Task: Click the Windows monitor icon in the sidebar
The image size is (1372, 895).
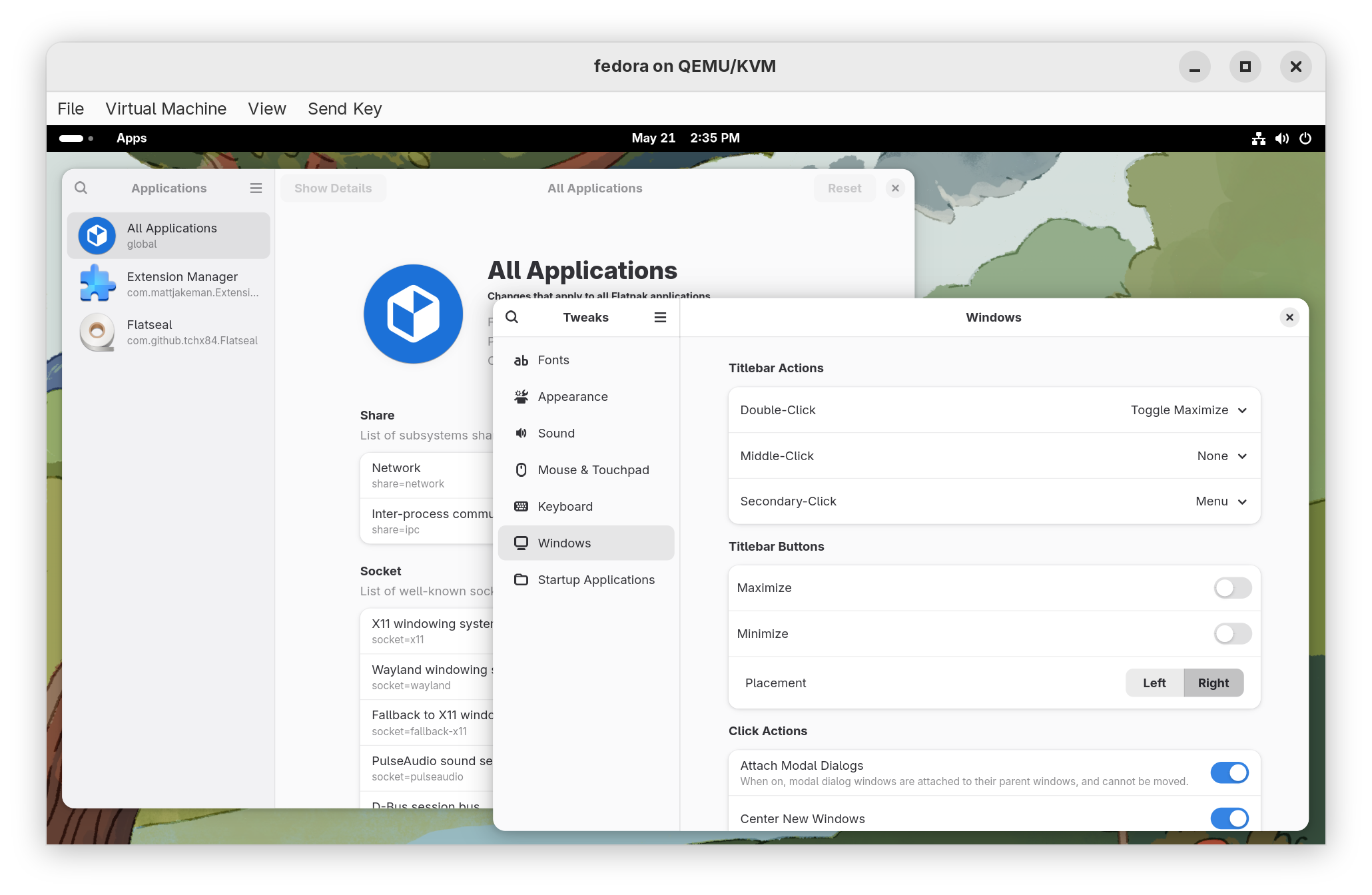Action: tap(521, 543)
